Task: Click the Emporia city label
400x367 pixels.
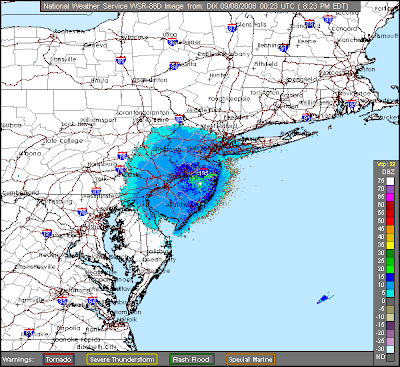Action: pos(68,328)
